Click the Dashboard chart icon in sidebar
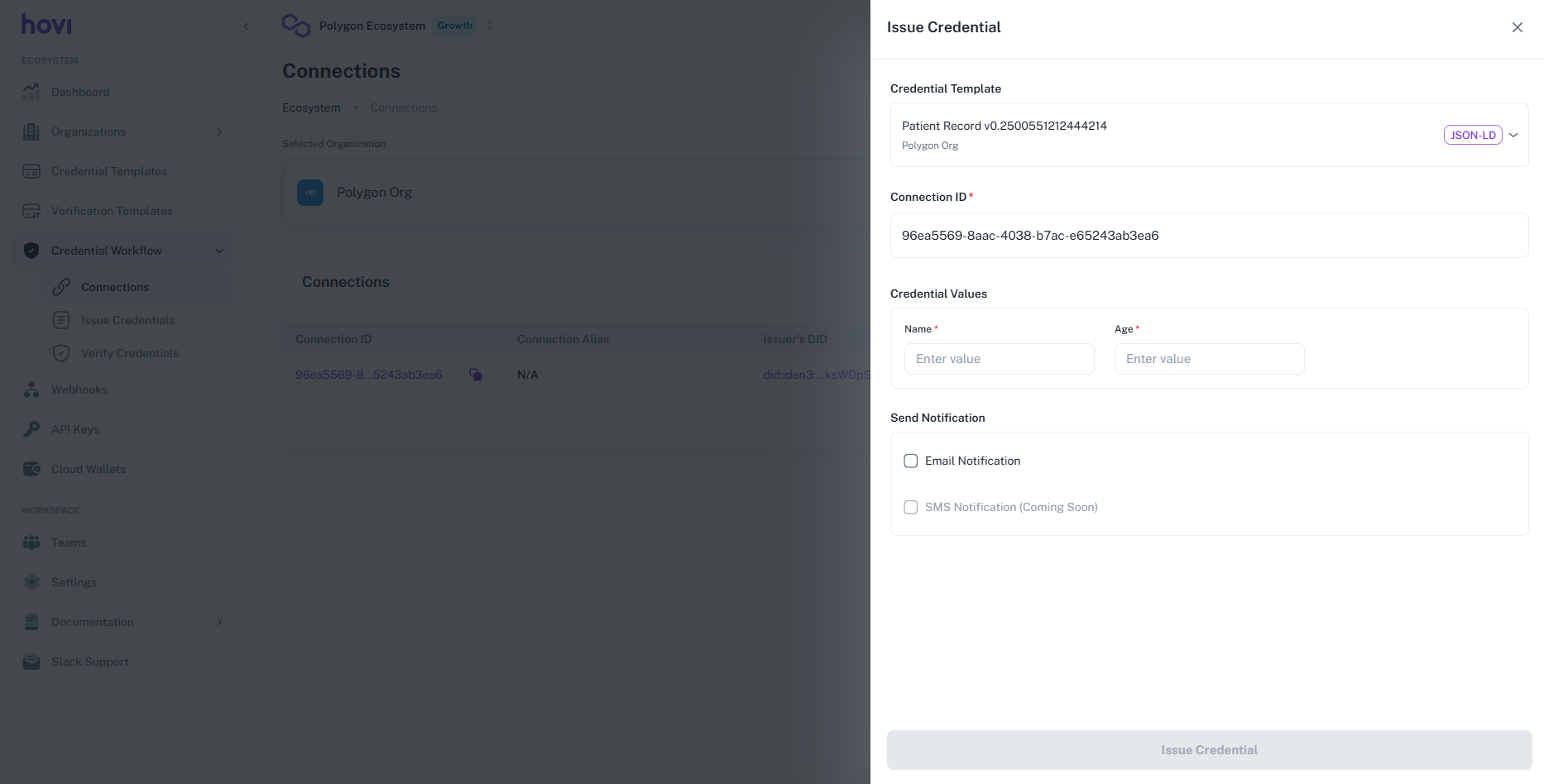This screenshot has height=784, width=1544. 31,92
